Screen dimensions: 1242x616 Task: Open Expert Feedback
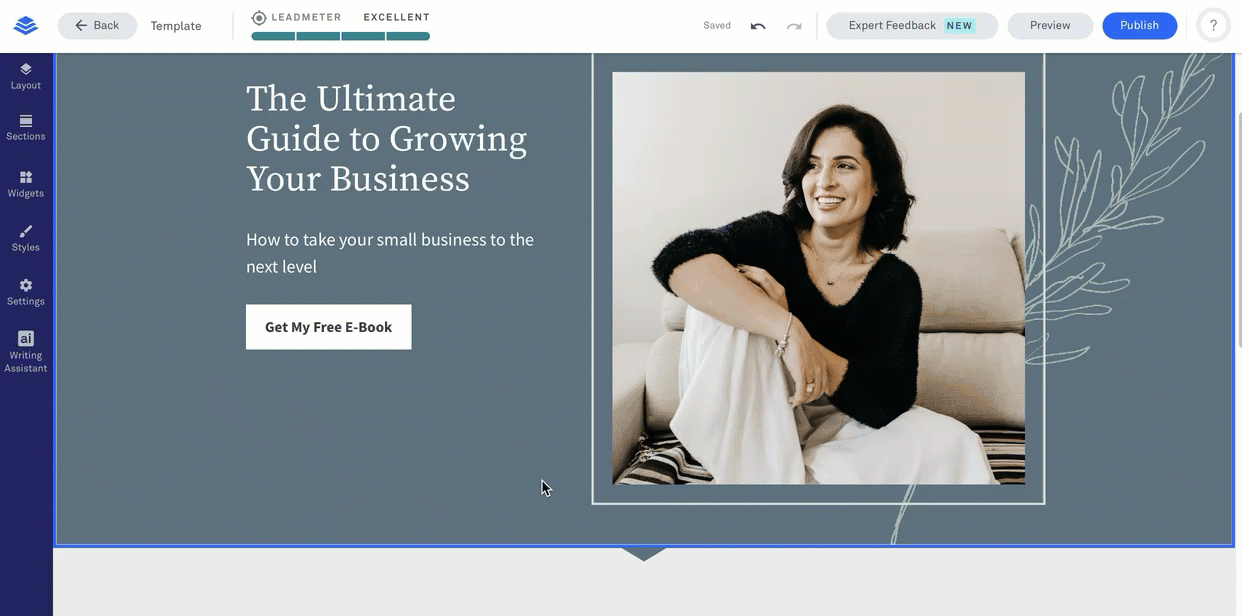pyautogui.click(x=912, y=26)
